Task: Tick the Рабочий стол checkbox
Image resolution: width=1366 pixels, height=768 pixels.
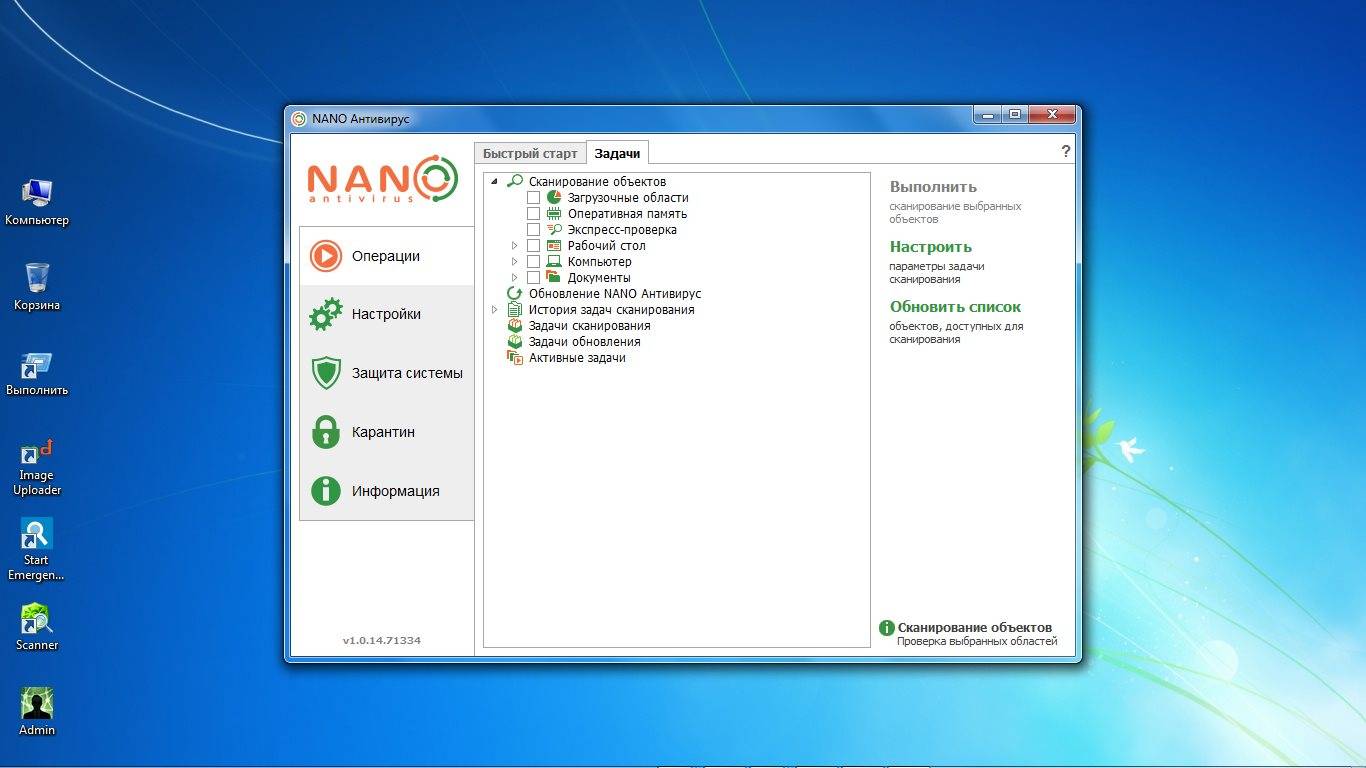Action: (x=534, y=245)
